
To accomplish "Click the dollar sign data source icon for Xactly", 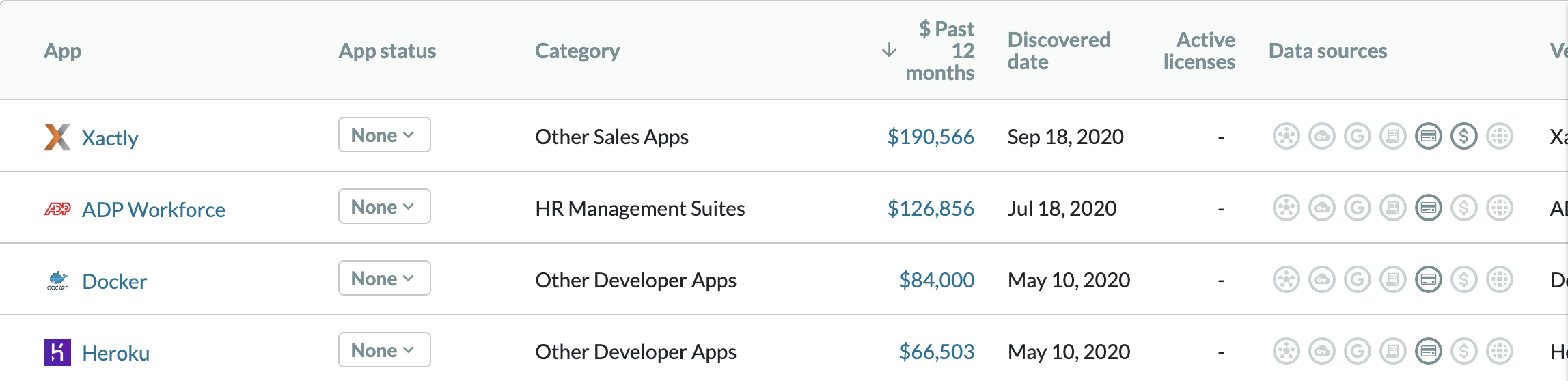I will [1463, 137].
